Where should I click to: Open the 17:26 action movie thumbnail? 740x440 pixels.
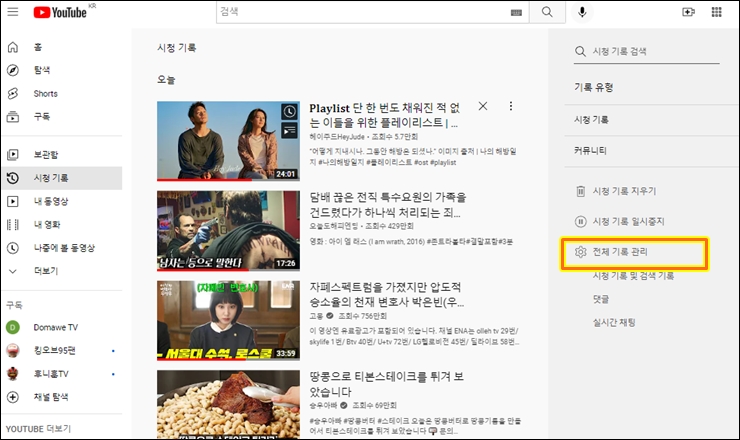[228, 231]
